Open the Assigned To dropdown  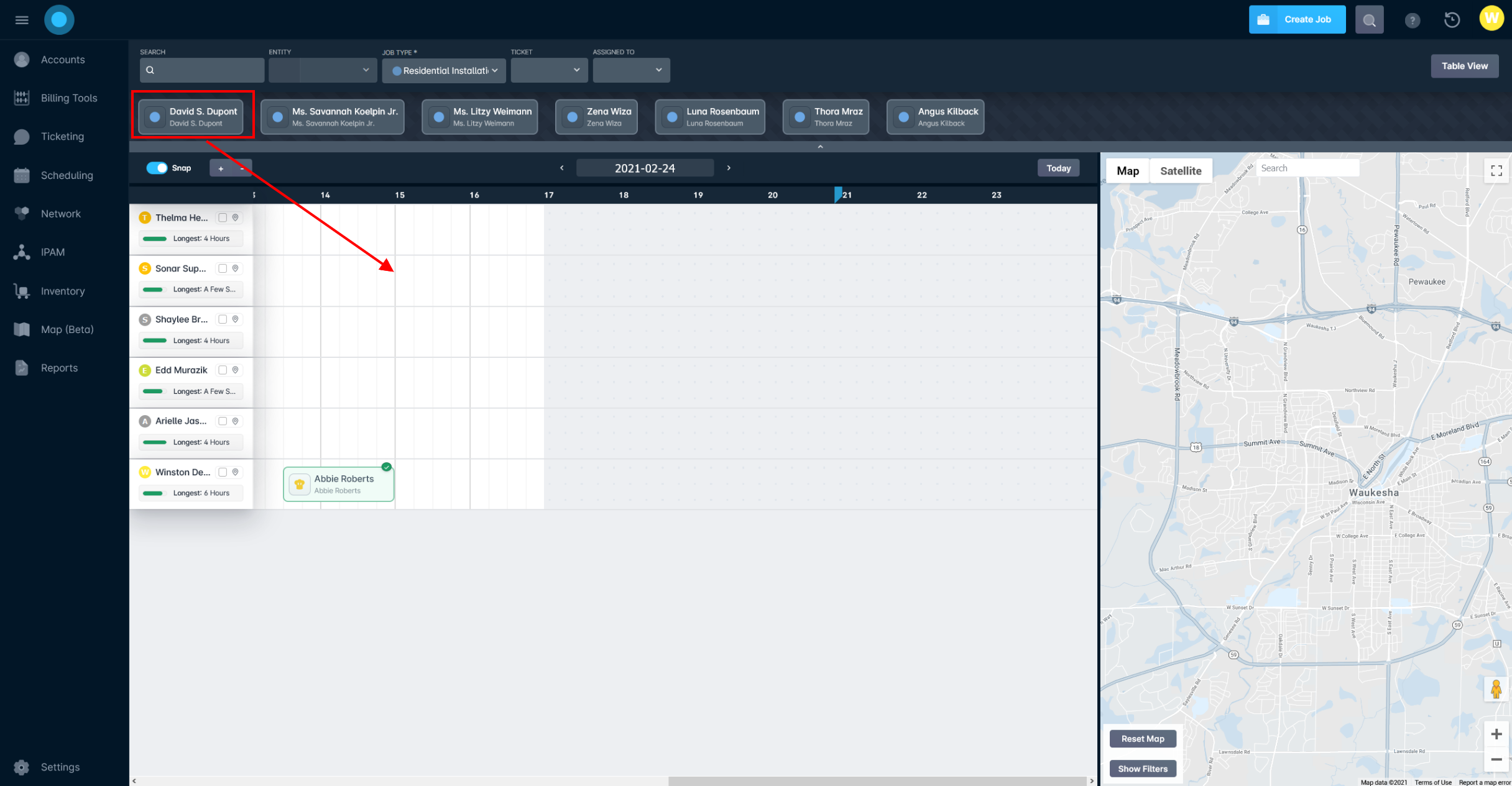pos(631,70)
